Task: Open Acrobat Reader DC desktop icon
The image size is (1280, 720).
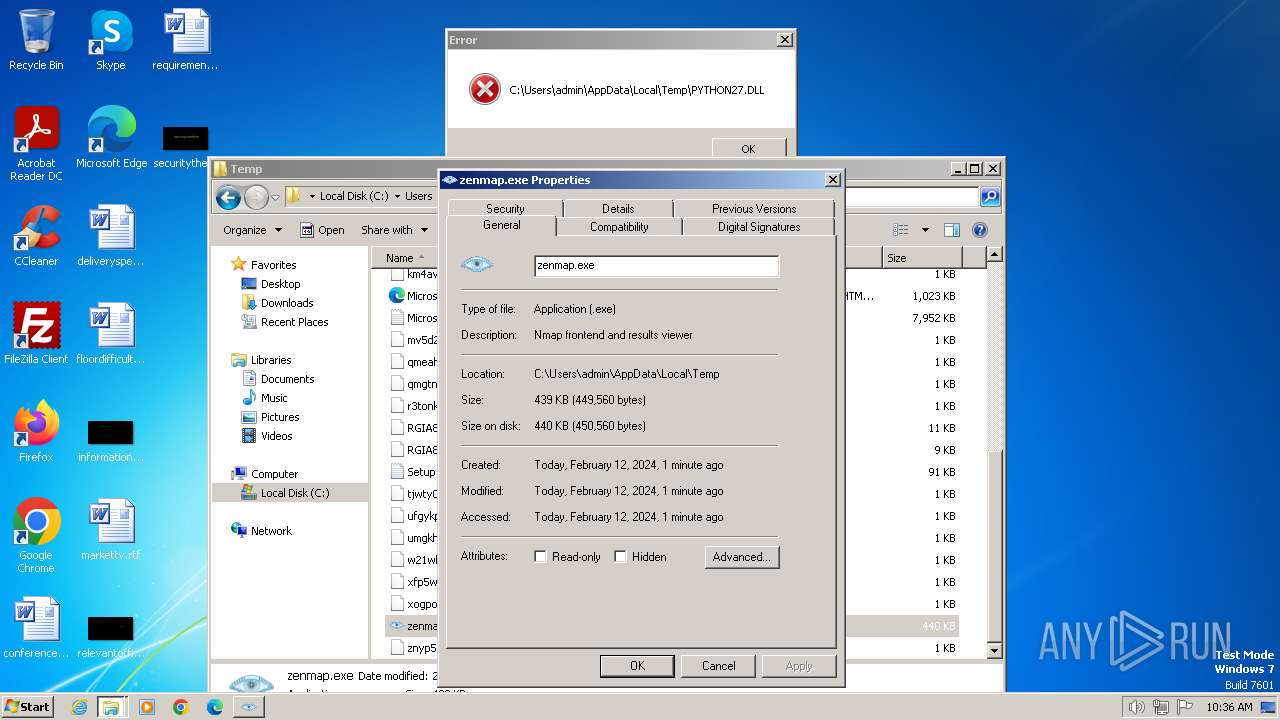Action: click(36, 144)
